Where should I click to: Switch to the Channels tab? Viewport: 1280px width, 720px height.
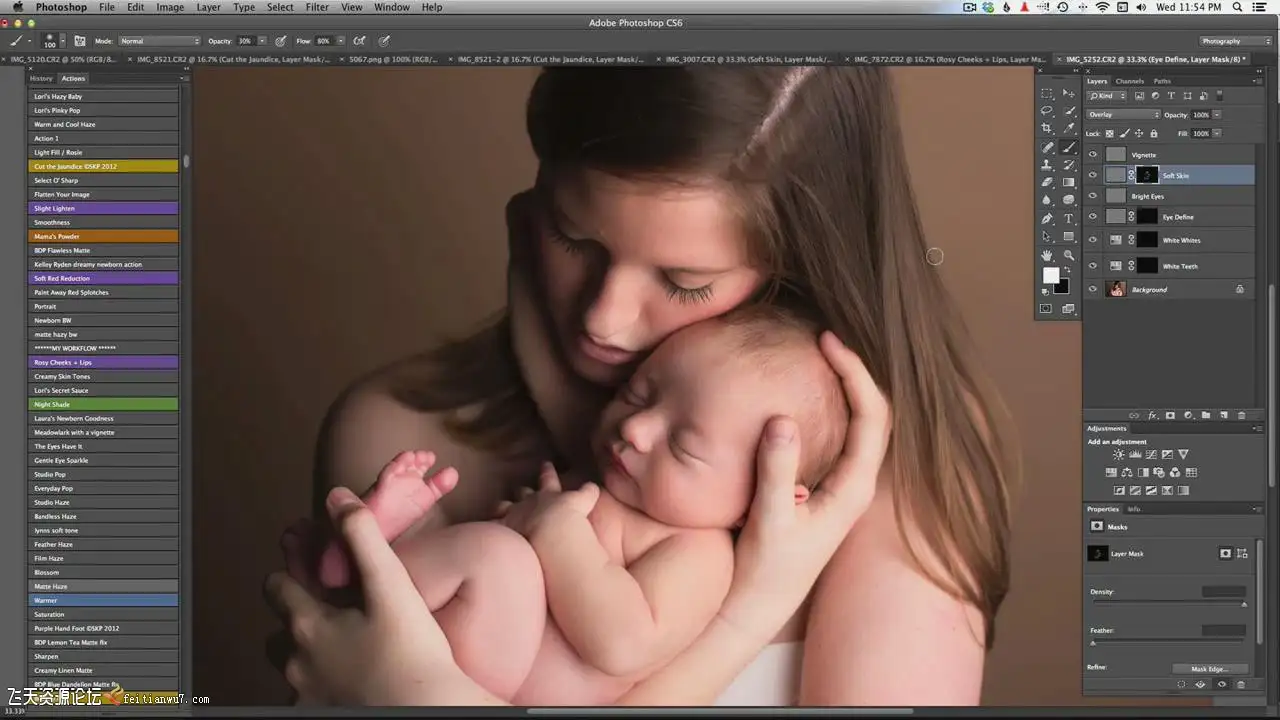point(1129,81)
